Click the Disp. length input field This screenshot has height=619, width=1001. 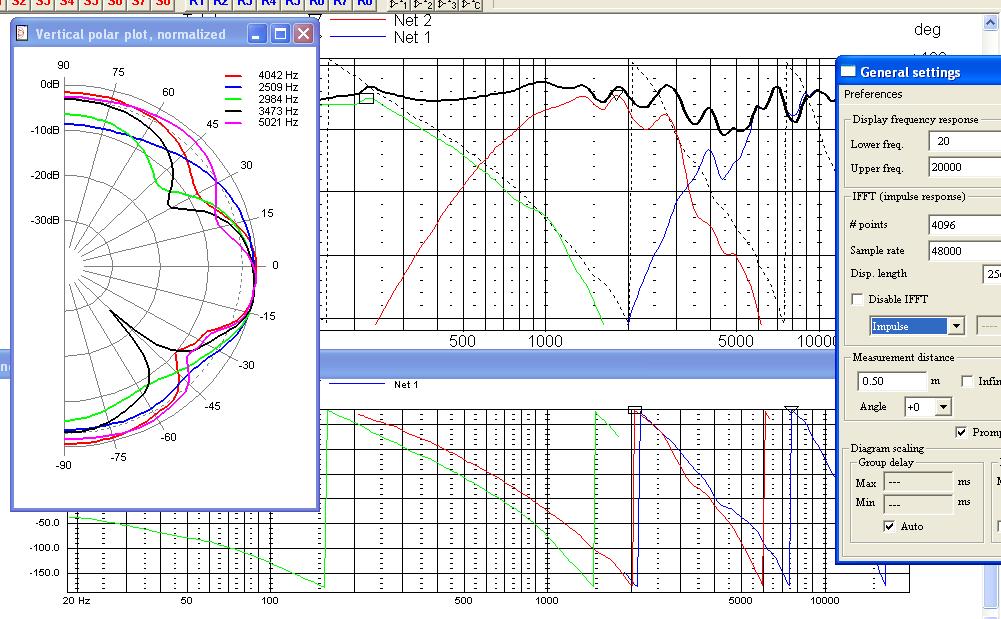(x=991, y=274)
